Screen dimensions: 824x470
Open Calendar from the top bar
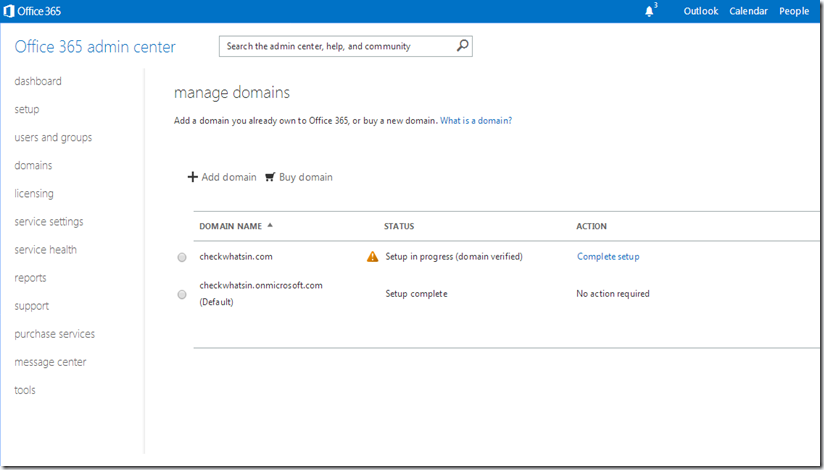coord(748,11)
